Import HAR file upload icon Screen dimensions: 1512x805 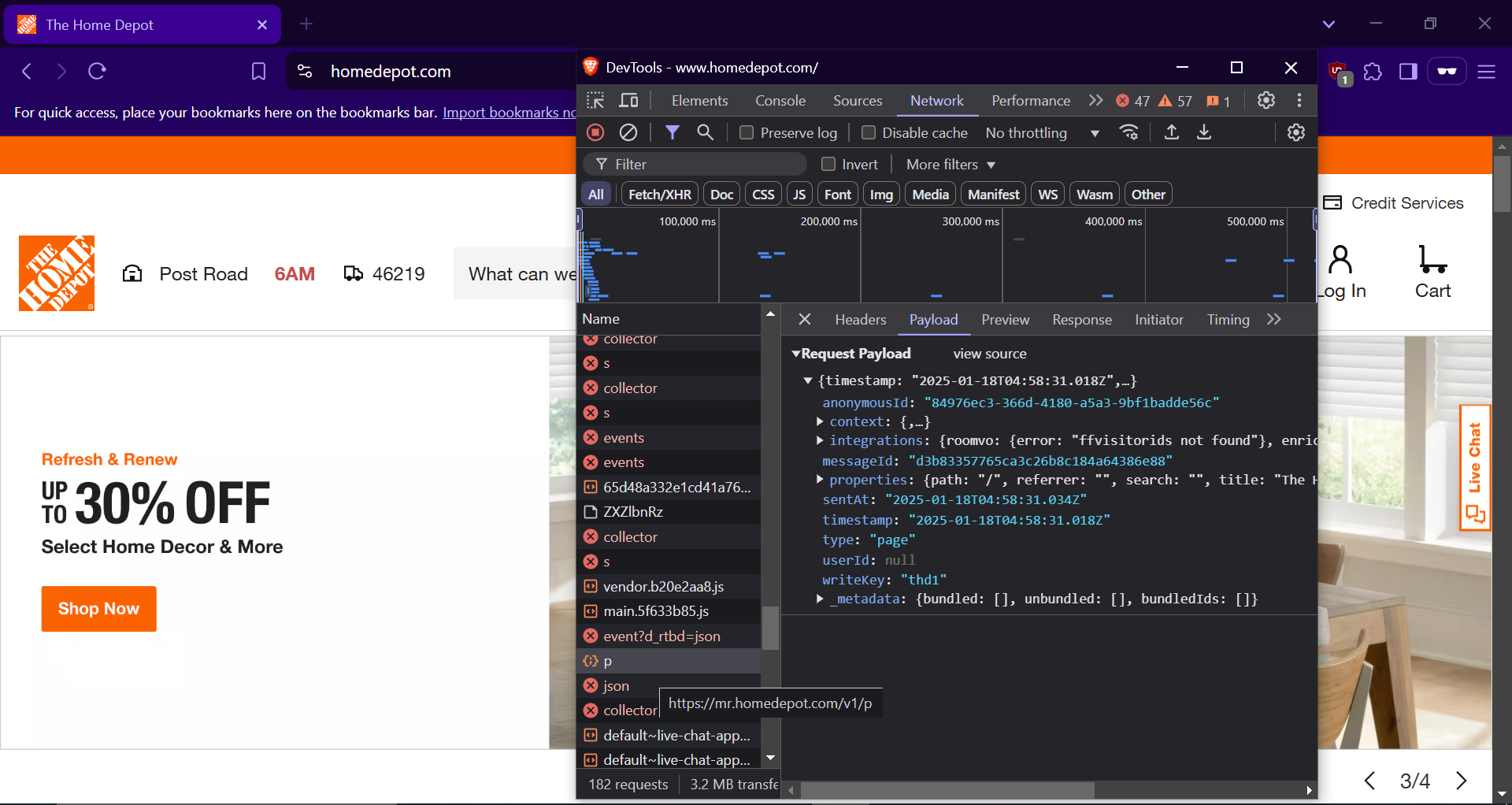tap(1172, 132)
